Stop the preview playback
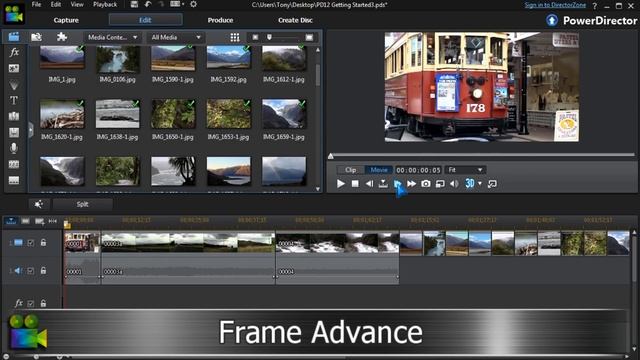This screenshot has width=640, height=360. click(x=355, y=184)
